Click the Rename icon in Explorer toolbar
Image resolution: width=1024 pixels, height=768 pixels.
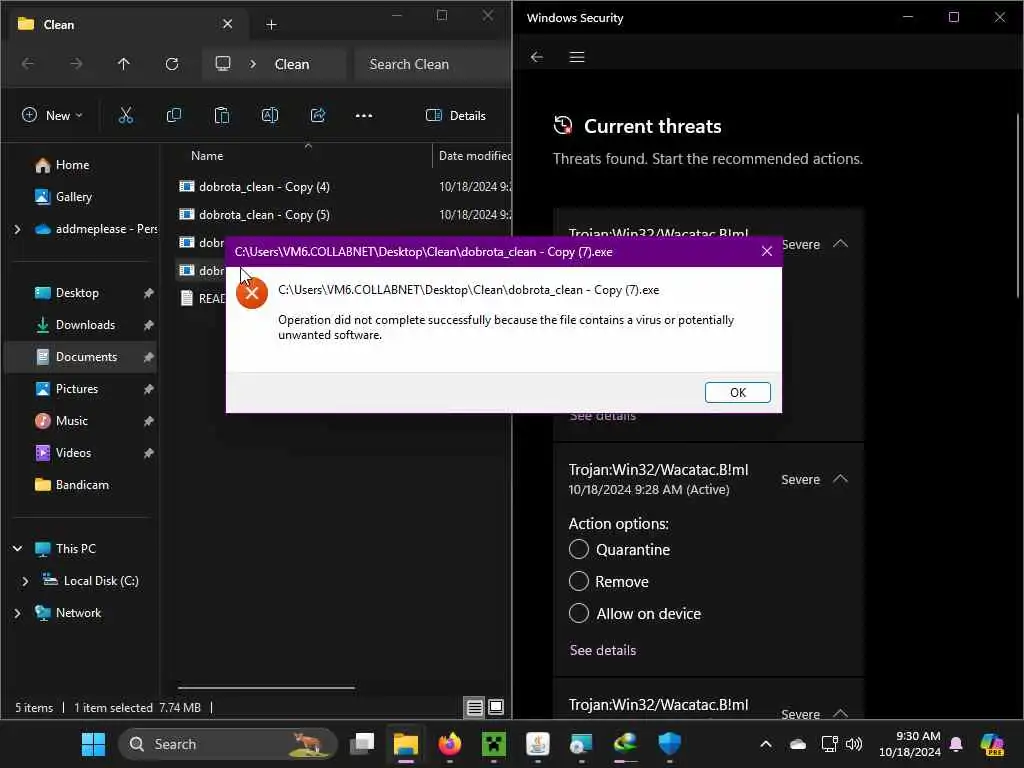point(270,116)
